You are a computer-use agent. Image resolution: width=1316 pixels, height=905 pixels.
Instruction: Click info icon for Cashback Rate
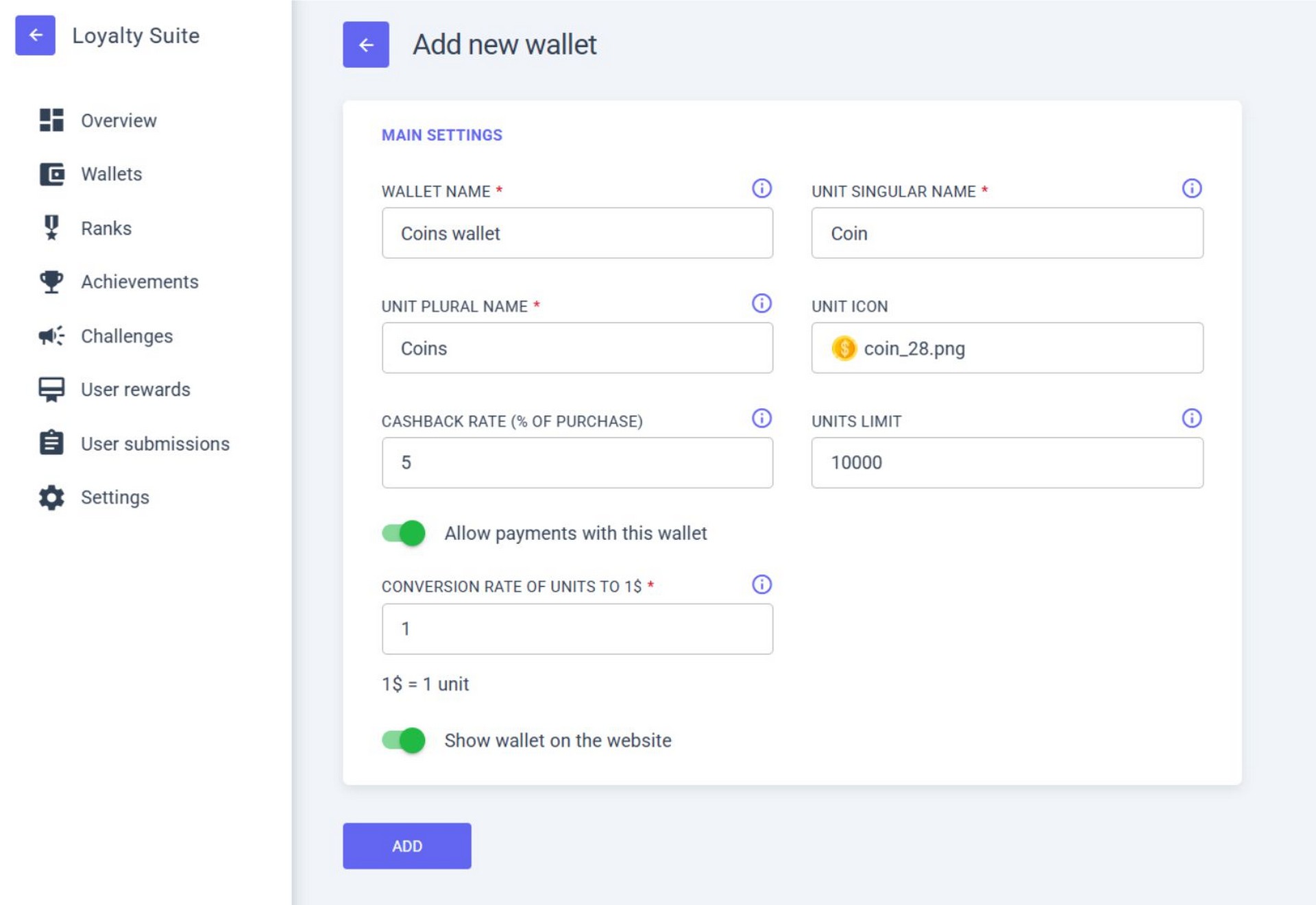(761, 418)
